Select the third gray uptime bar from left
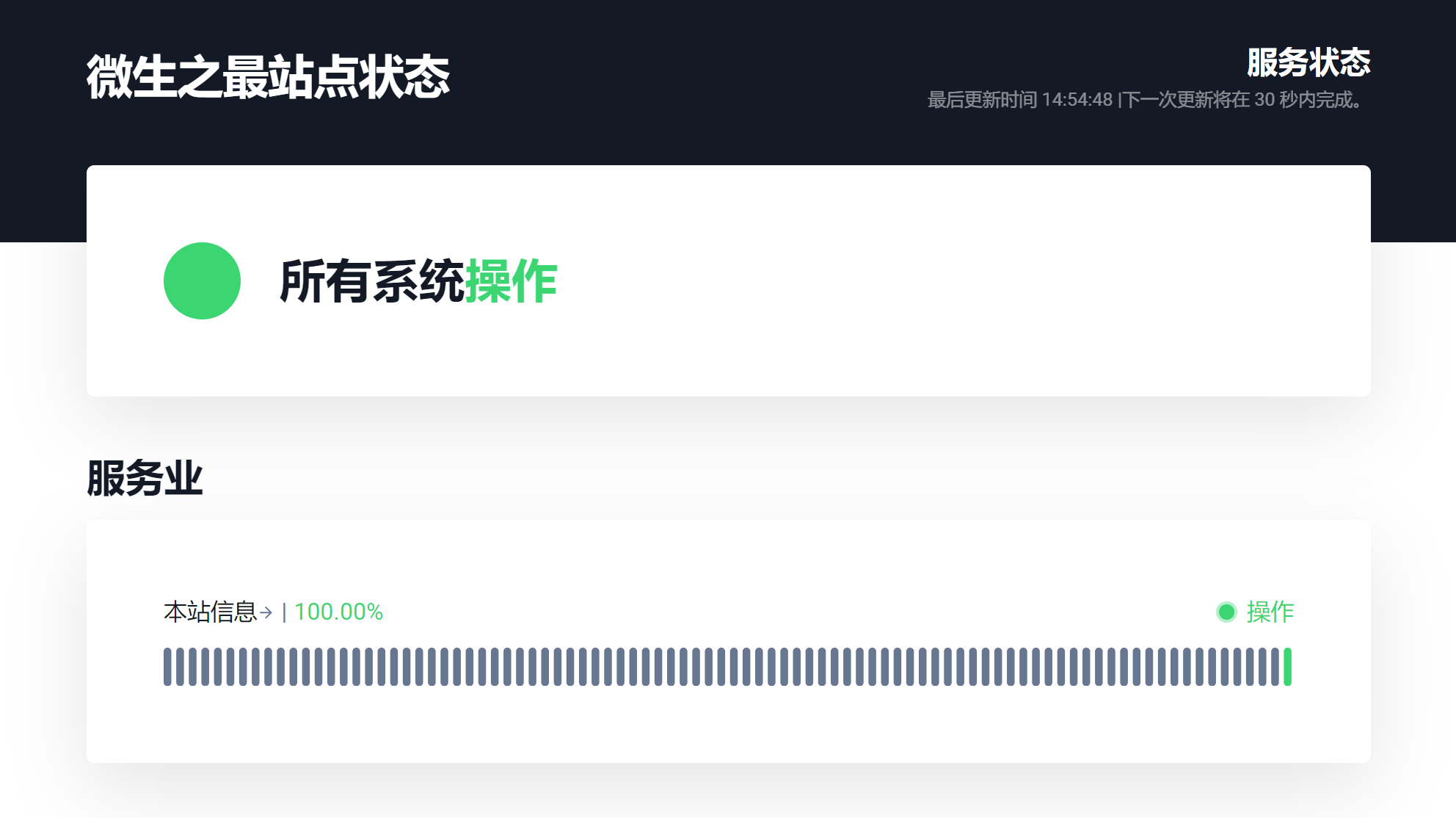The image size is (1456, 818). point(192,667)
